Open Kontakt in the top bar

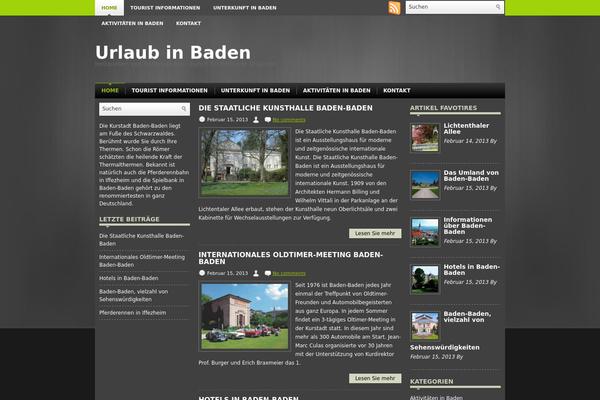coord(188,23)
